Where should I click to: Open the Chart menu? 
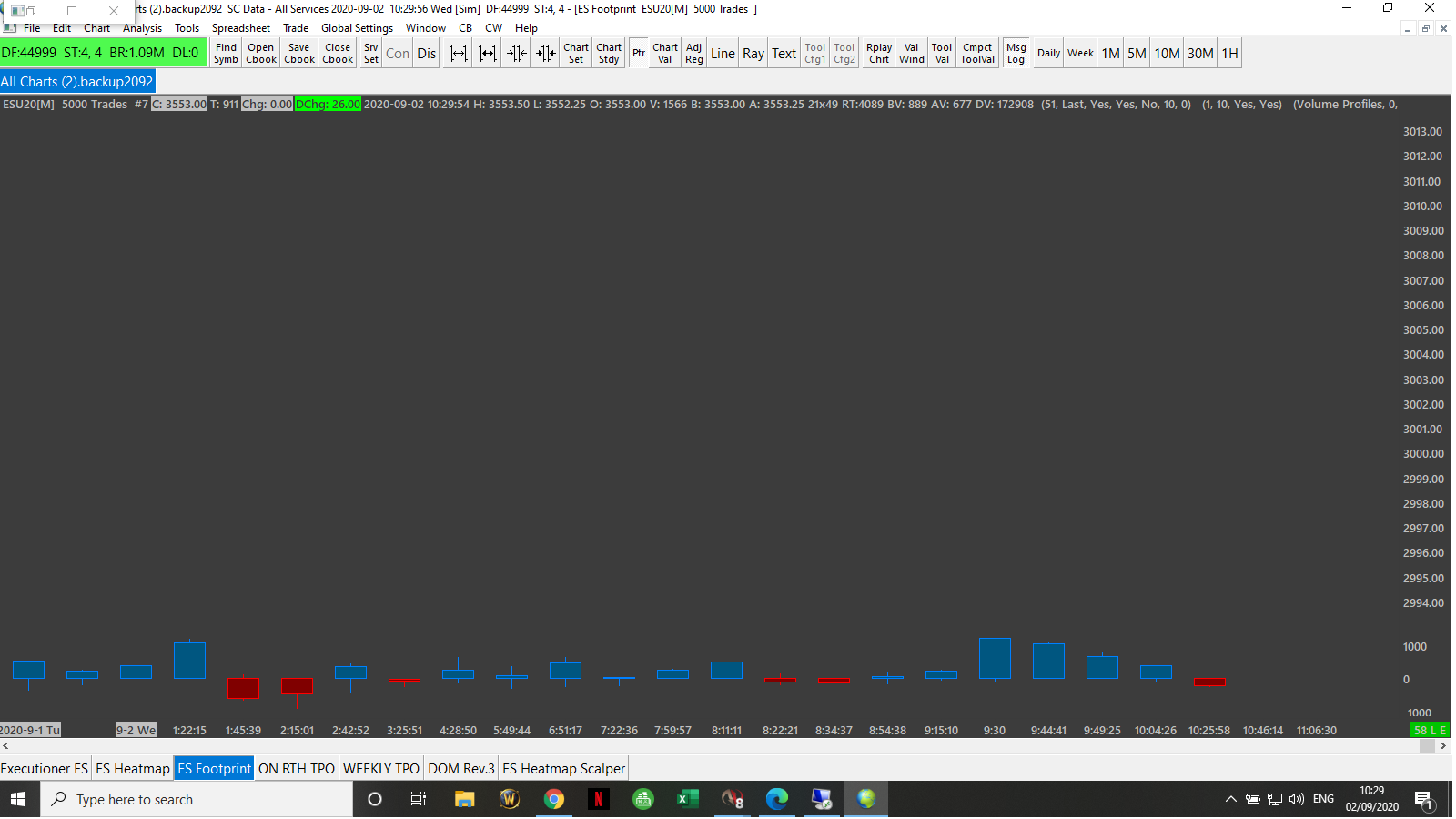point(97,28)
